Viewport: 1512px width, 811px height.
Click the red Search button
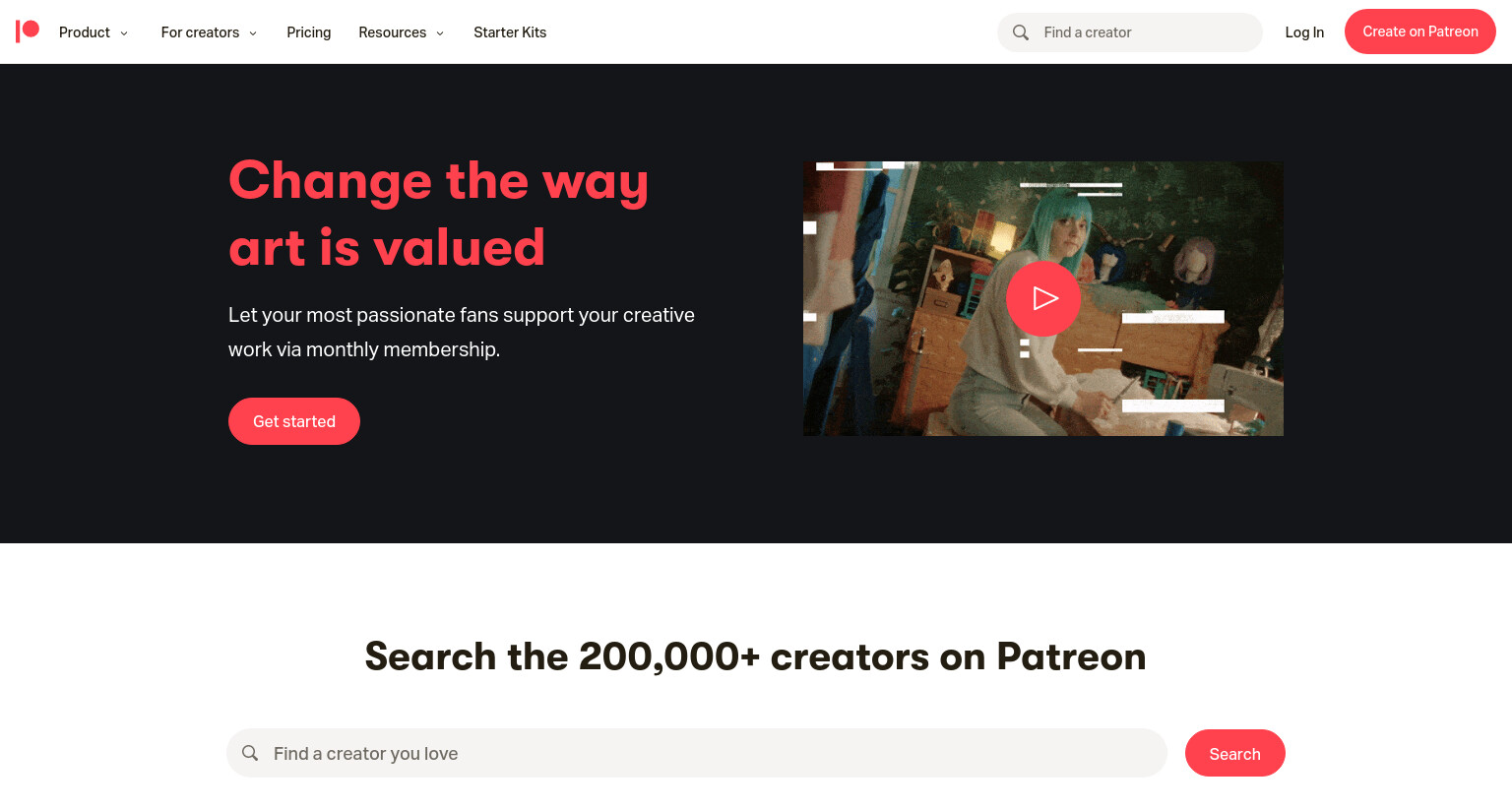point(1235,753)
